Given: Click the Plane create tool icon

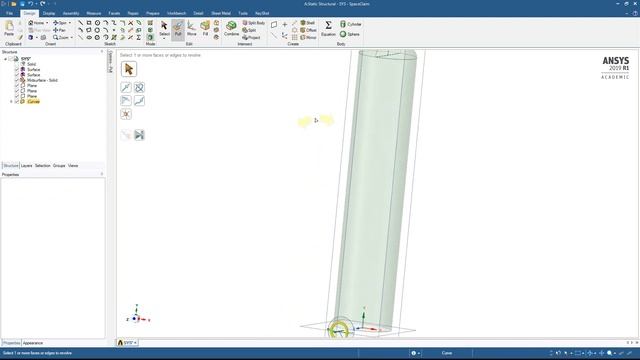Looking at the screenshot, I should point(274,25).
